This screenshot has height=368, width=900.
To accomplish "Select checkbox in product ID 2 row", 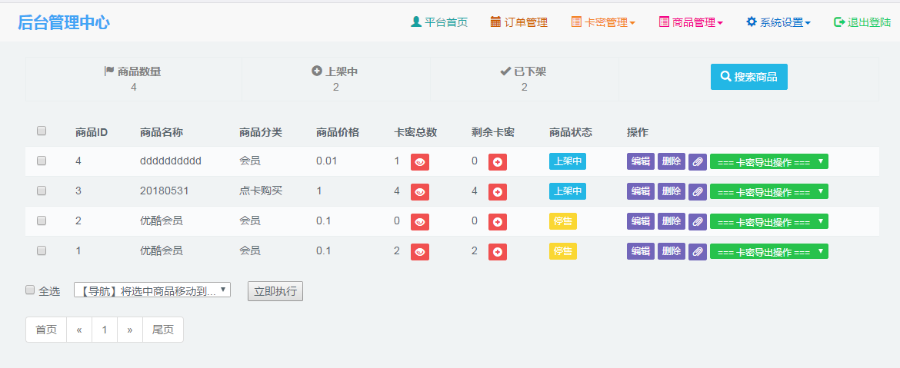I will pos(41,221).
